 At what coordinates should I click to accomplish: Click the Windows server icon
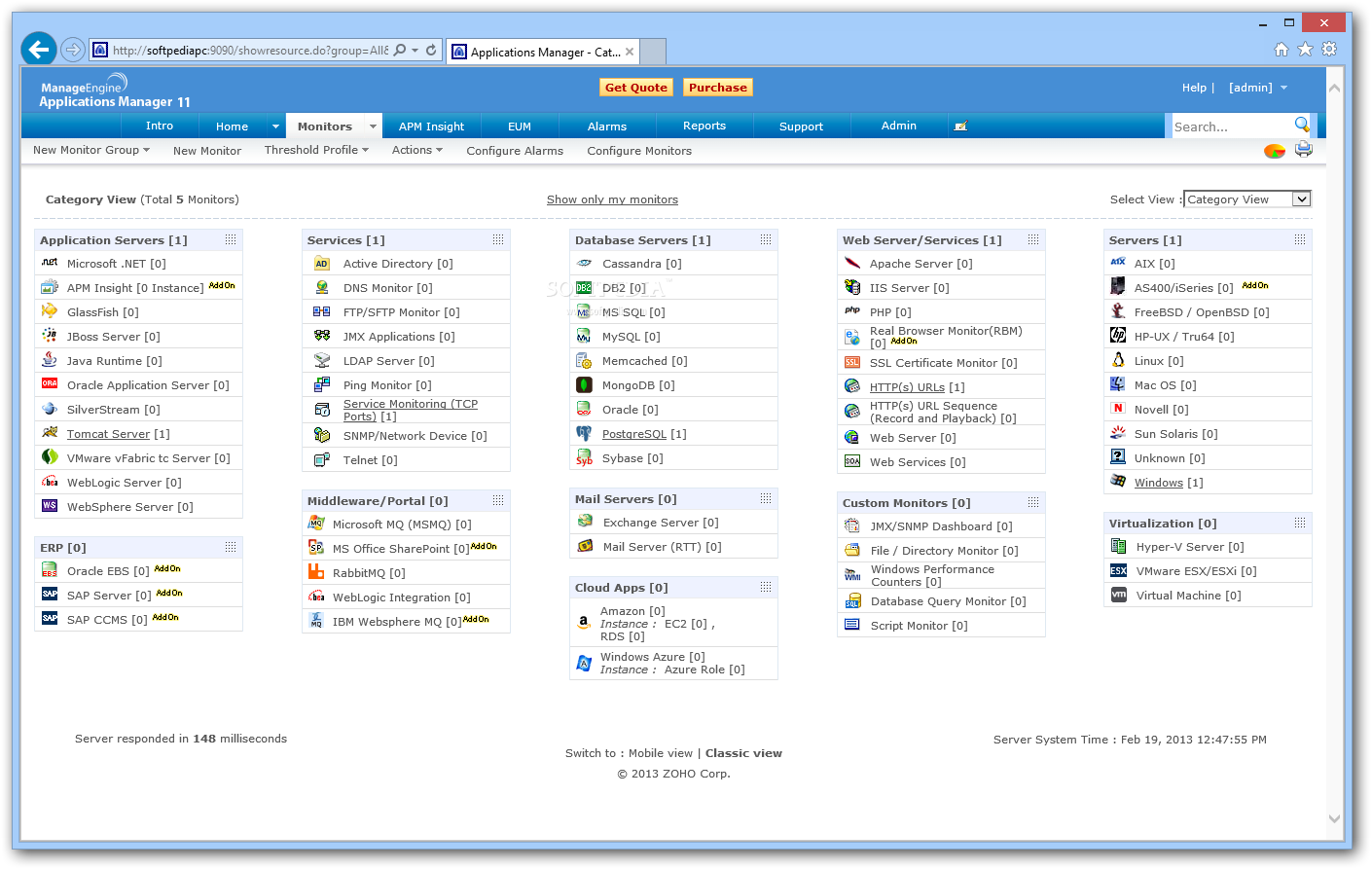tap(1118, 482)
